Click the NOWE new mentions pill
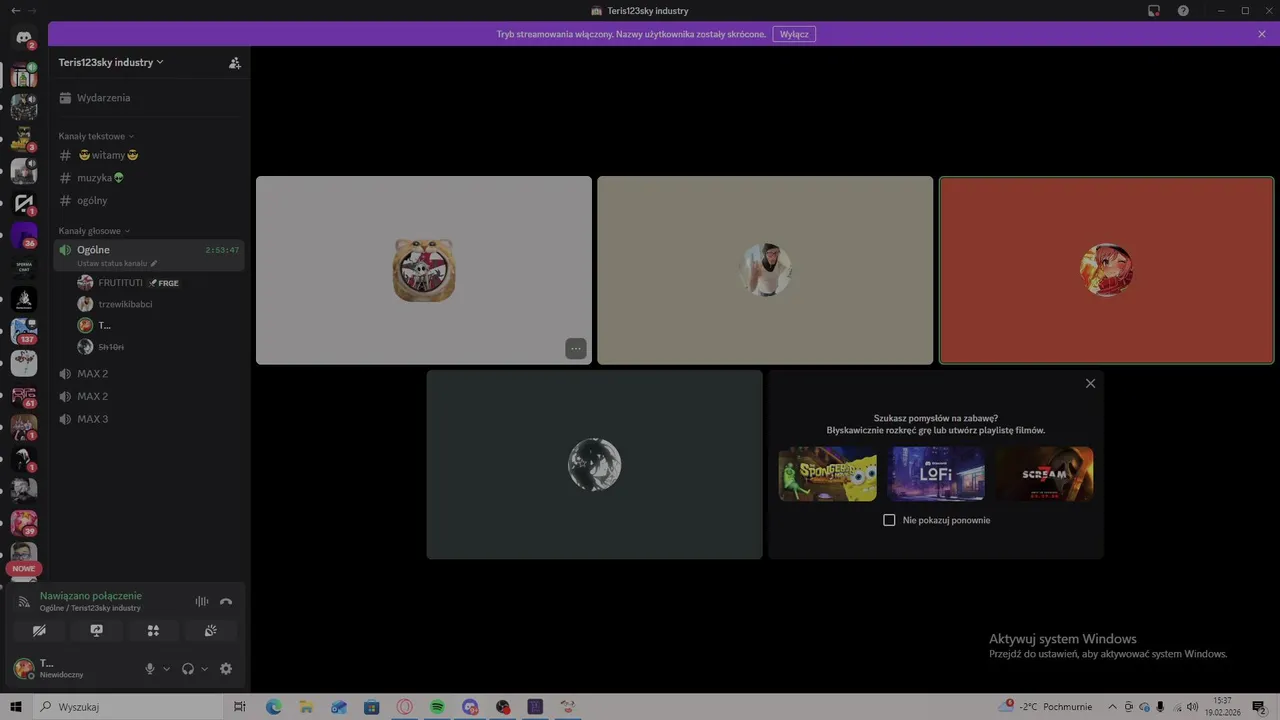Screen dimensions: 1280x720 (x=24, y=569)
